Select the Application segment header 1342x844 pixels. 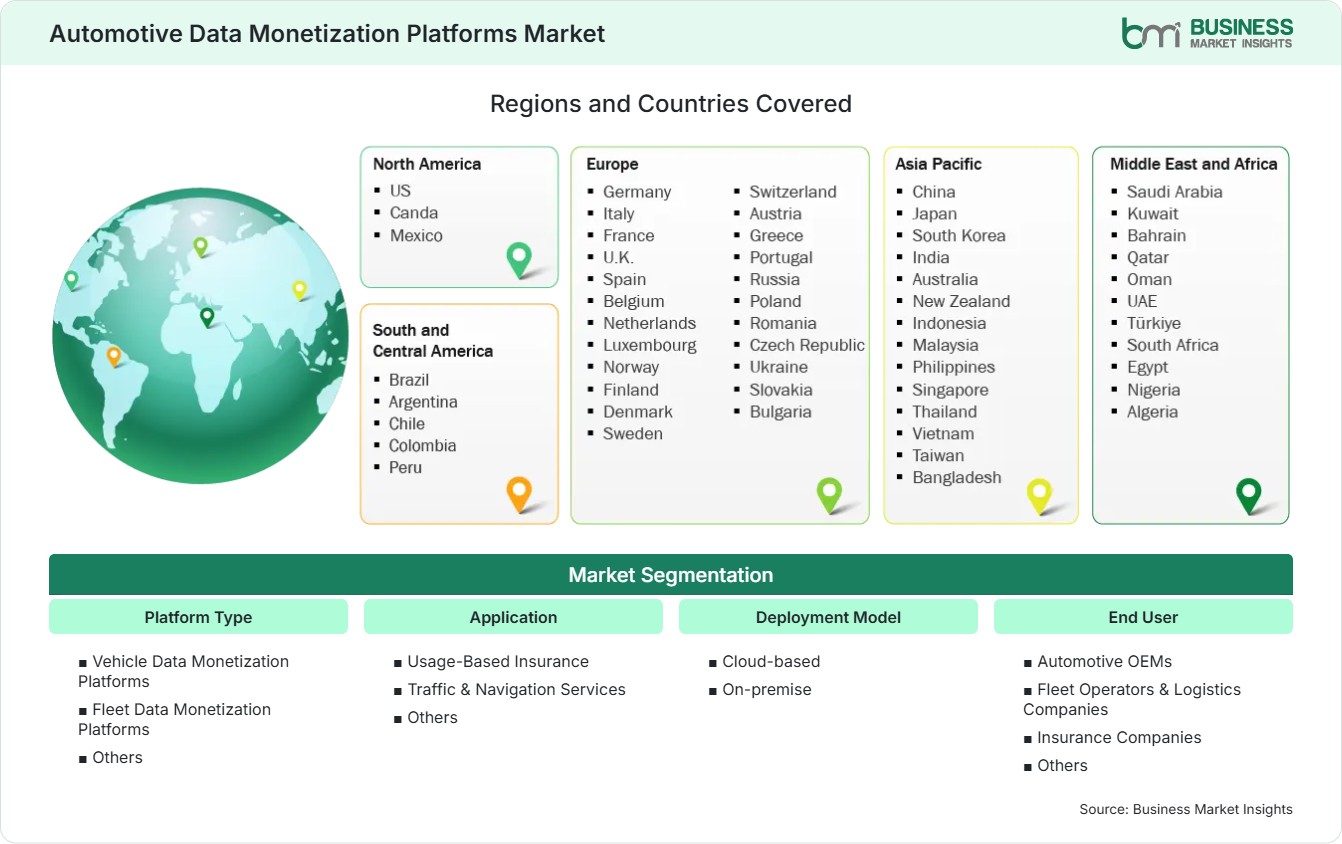click(x=513, y=617)
